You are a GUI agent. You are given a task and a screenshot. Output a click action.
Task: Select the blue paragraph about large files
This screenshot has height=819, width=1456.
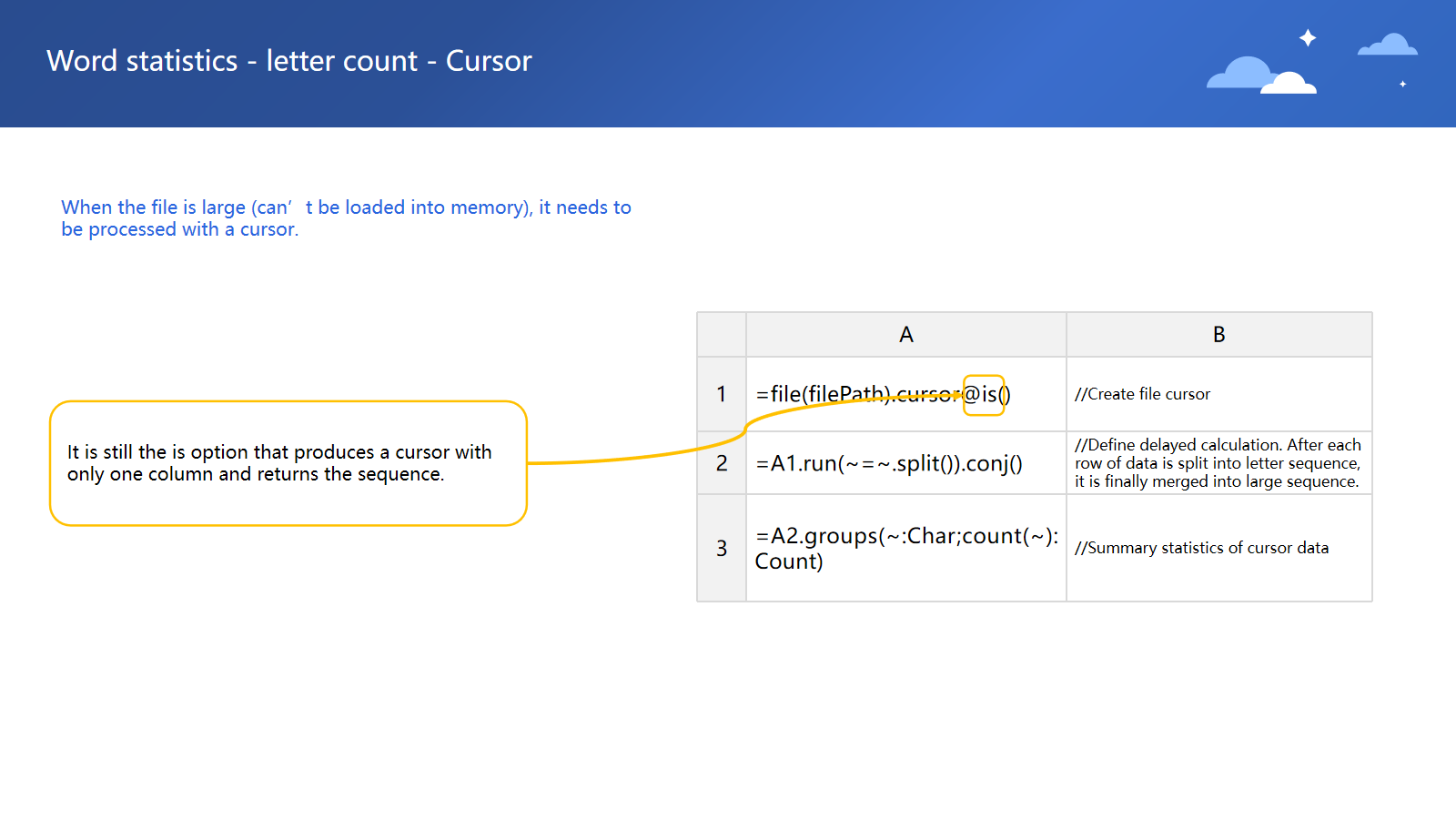coord(346,218)
